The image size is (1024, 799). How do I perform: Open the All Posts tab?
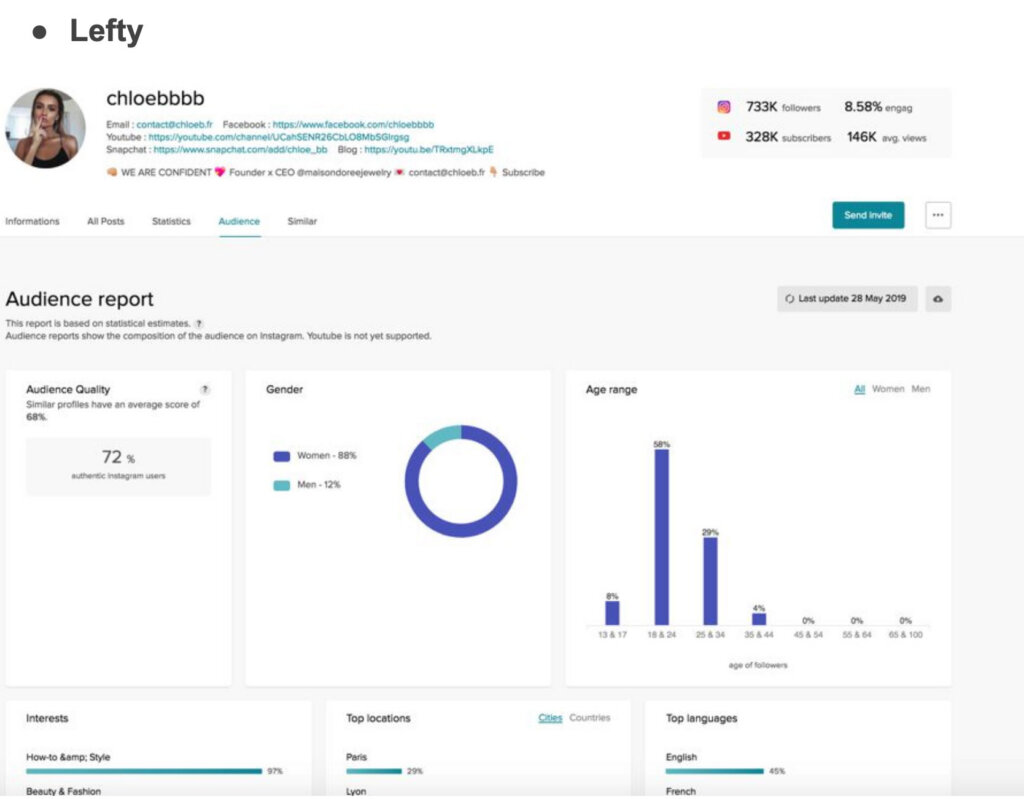(105, 221)
